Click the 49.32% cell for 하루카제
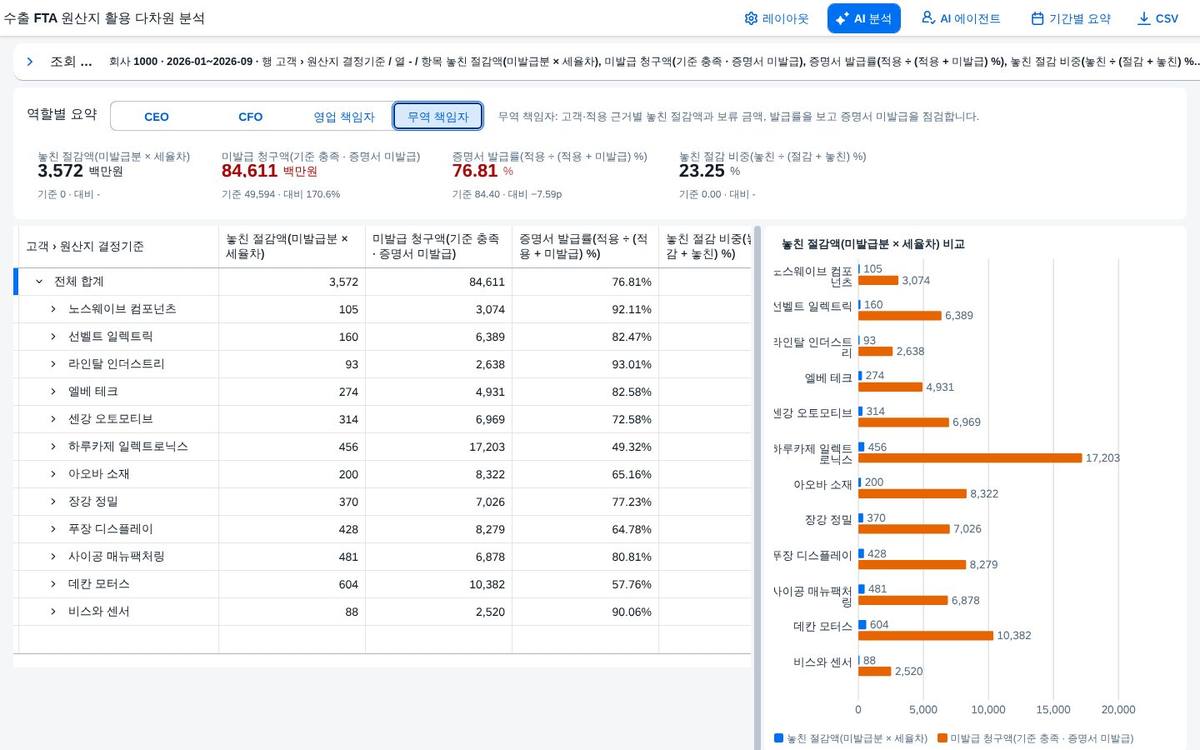The height and width of the screenshot is (750, 1200). pyautogui.click(x=585, y=447)
